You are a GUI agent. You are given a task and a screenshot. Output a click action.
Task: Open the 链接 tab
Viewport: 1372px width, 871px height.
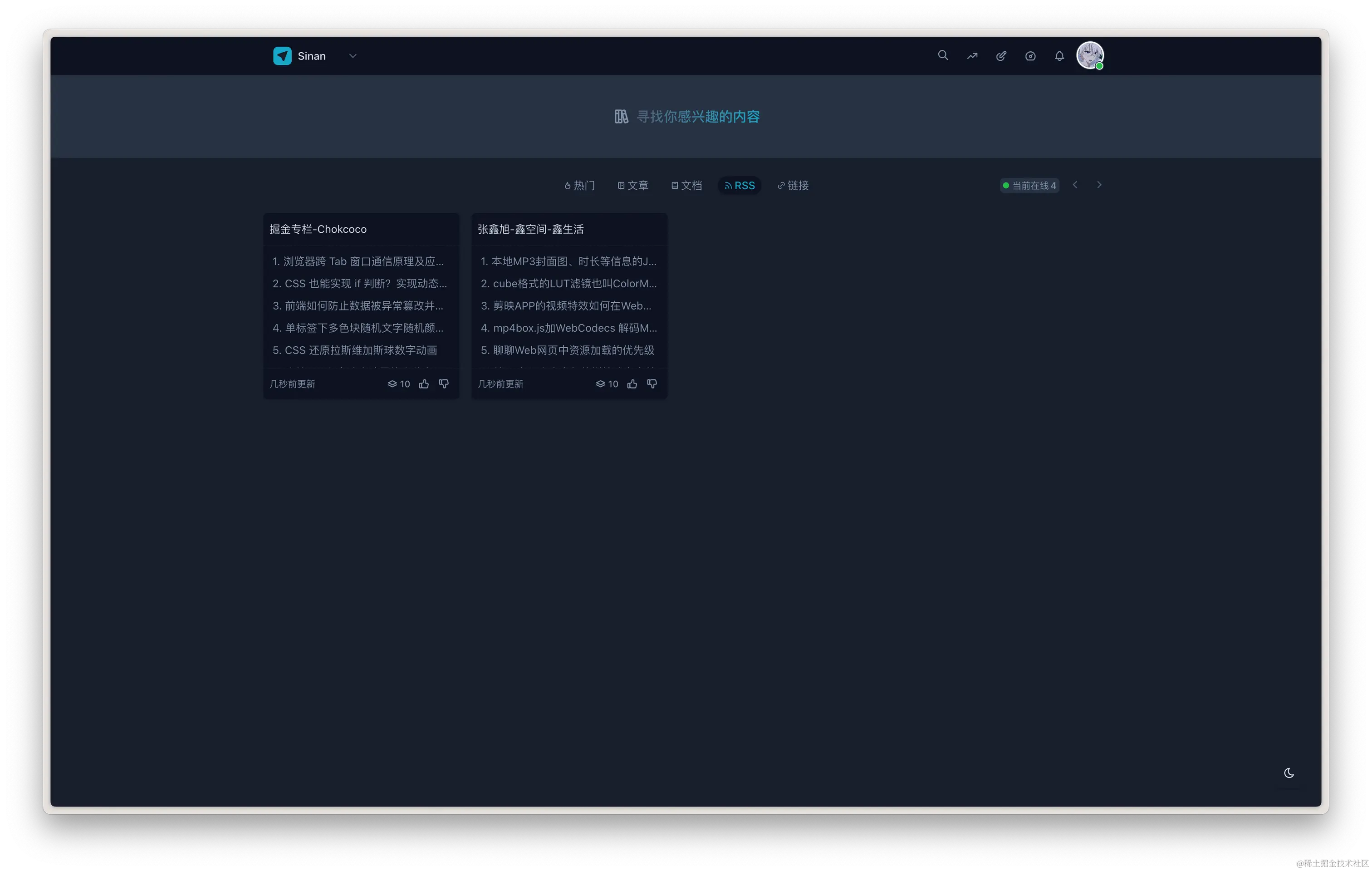[x=793, y=185]
